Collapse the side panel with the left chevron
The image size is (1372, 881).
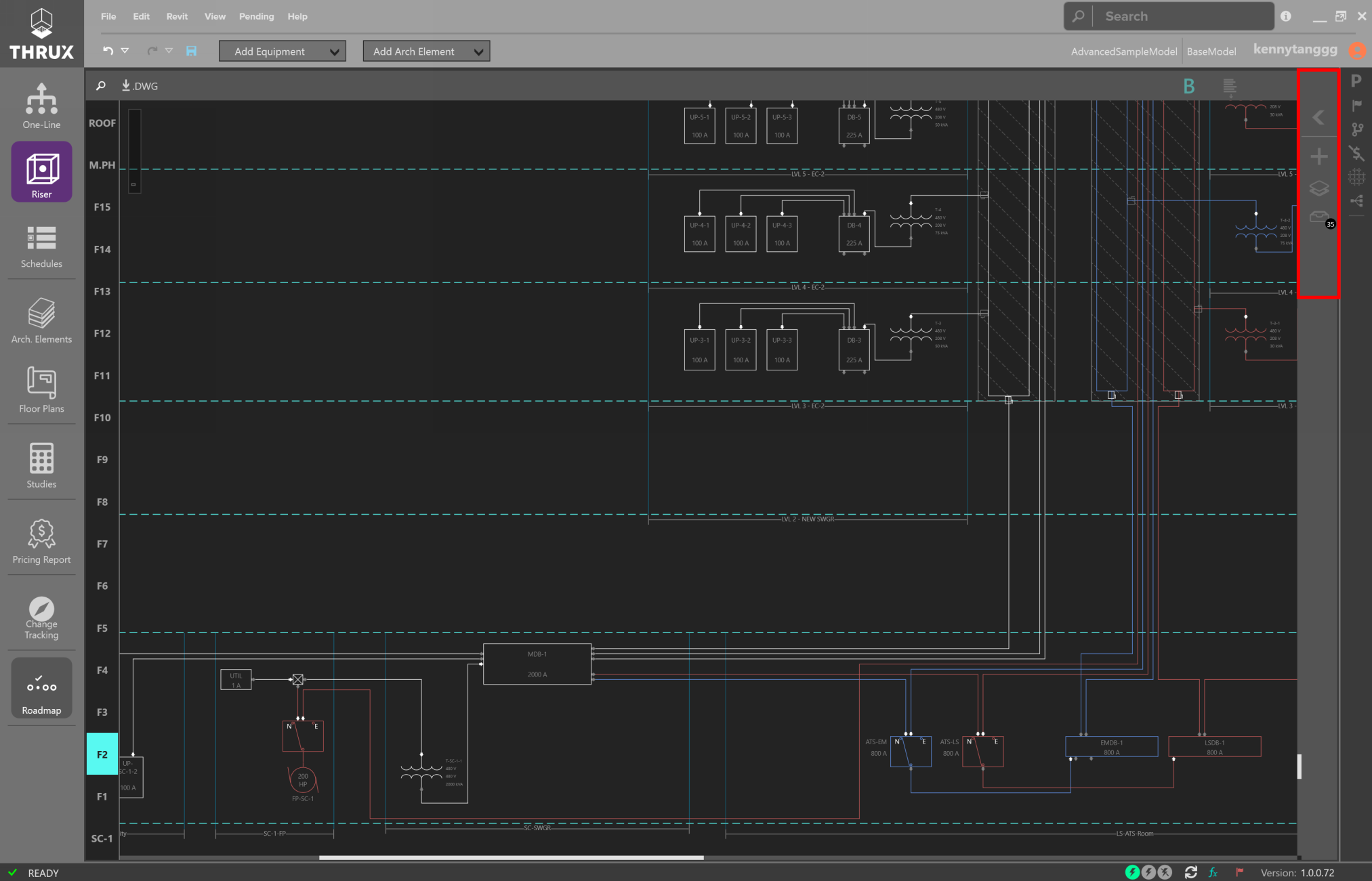[1318, 117]
